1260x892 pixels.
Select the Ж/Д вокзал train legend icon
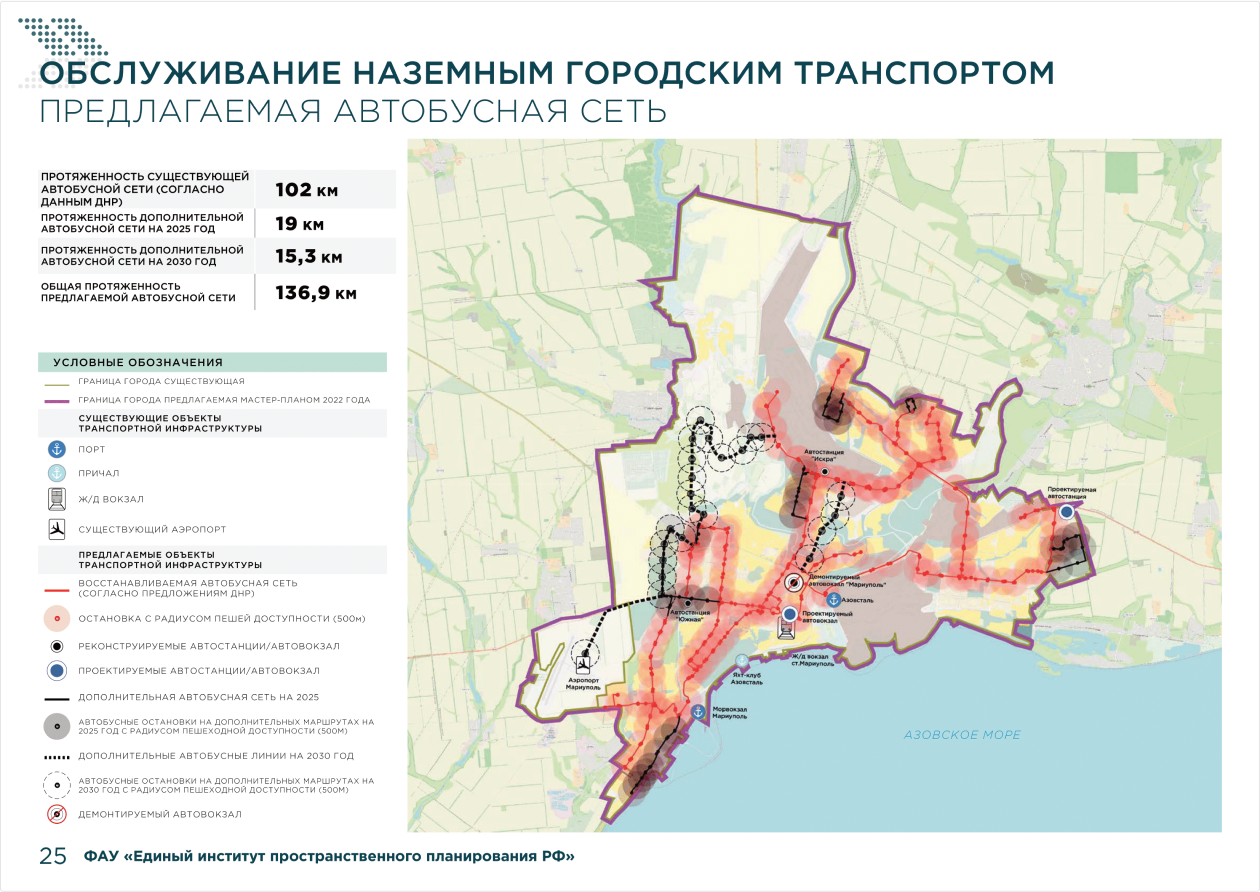coord(57,499)
